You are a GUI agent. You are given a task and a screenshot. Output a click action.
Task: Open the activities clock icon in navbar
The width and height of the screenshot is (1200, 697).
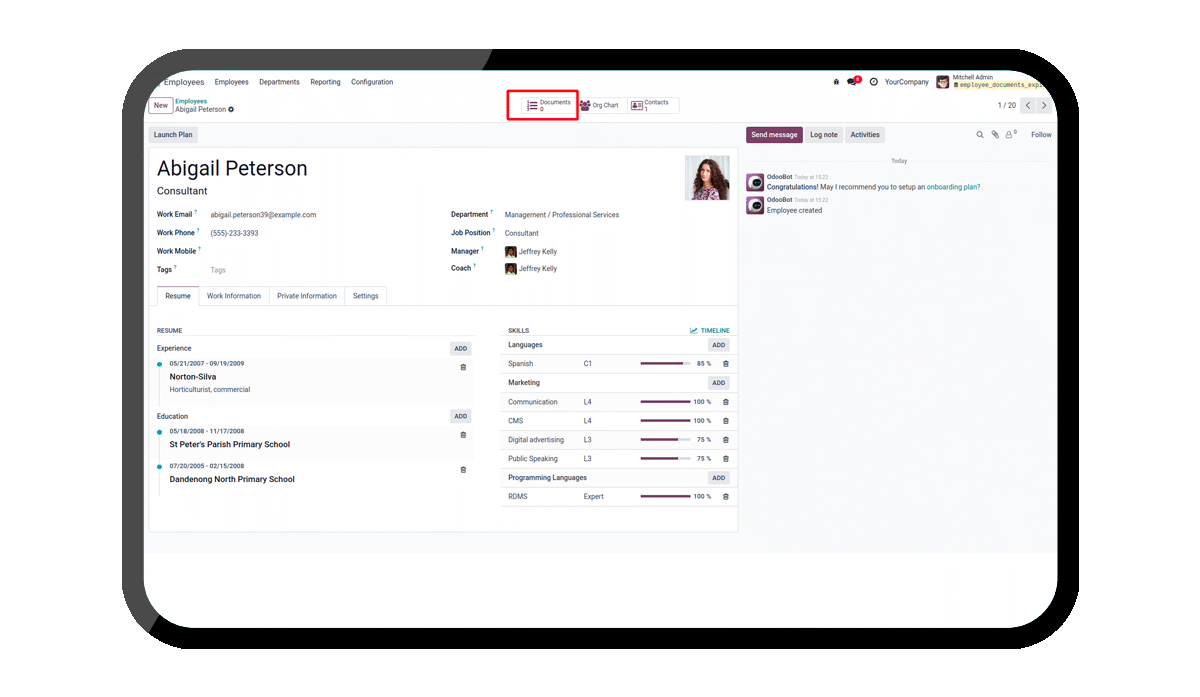(x=873, y=82)
